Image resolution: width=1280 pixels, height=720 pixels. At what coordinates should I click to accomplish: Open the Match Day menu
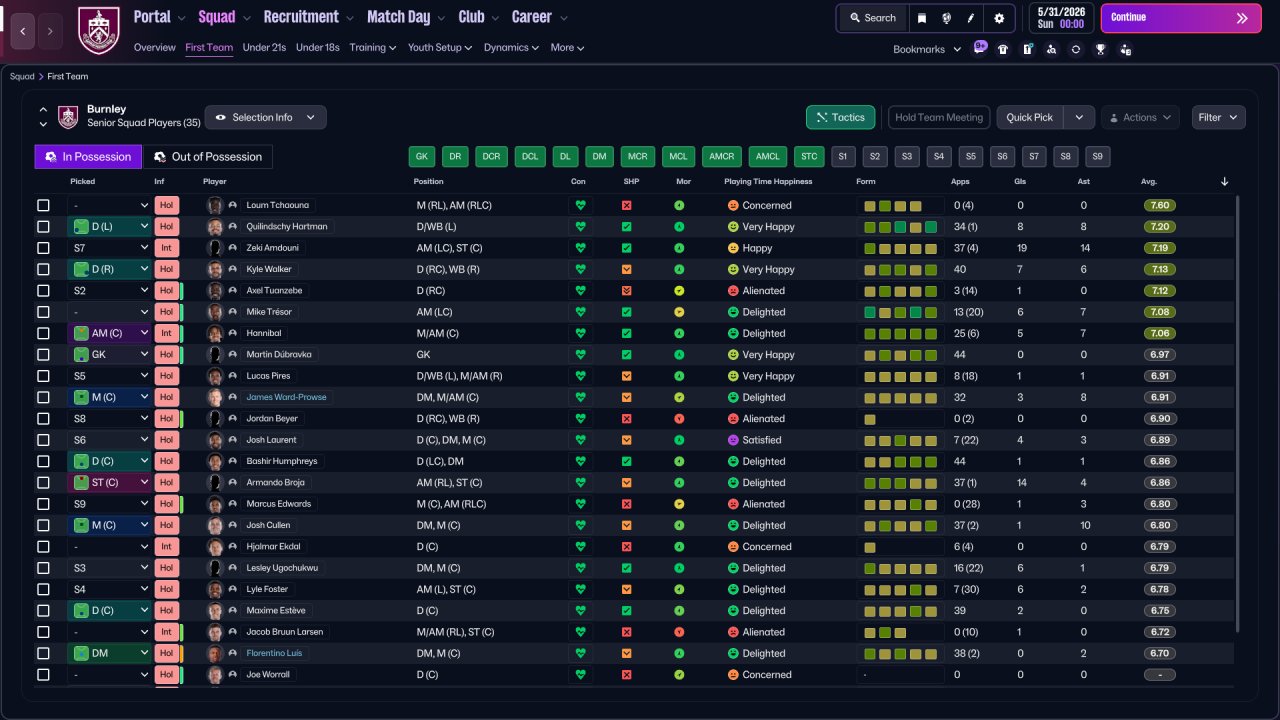click(x=406, y=17)
